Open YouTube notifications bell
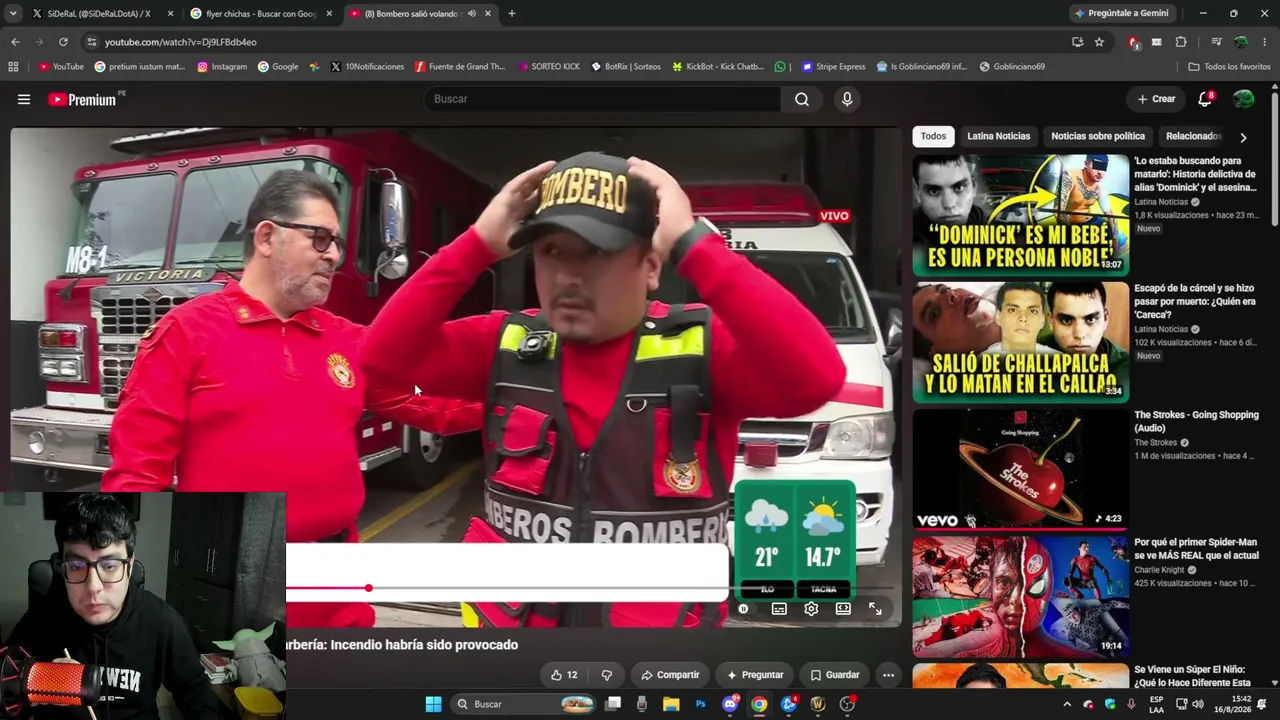Screen dimensions: 1280x720 (x=1205, y=99)
